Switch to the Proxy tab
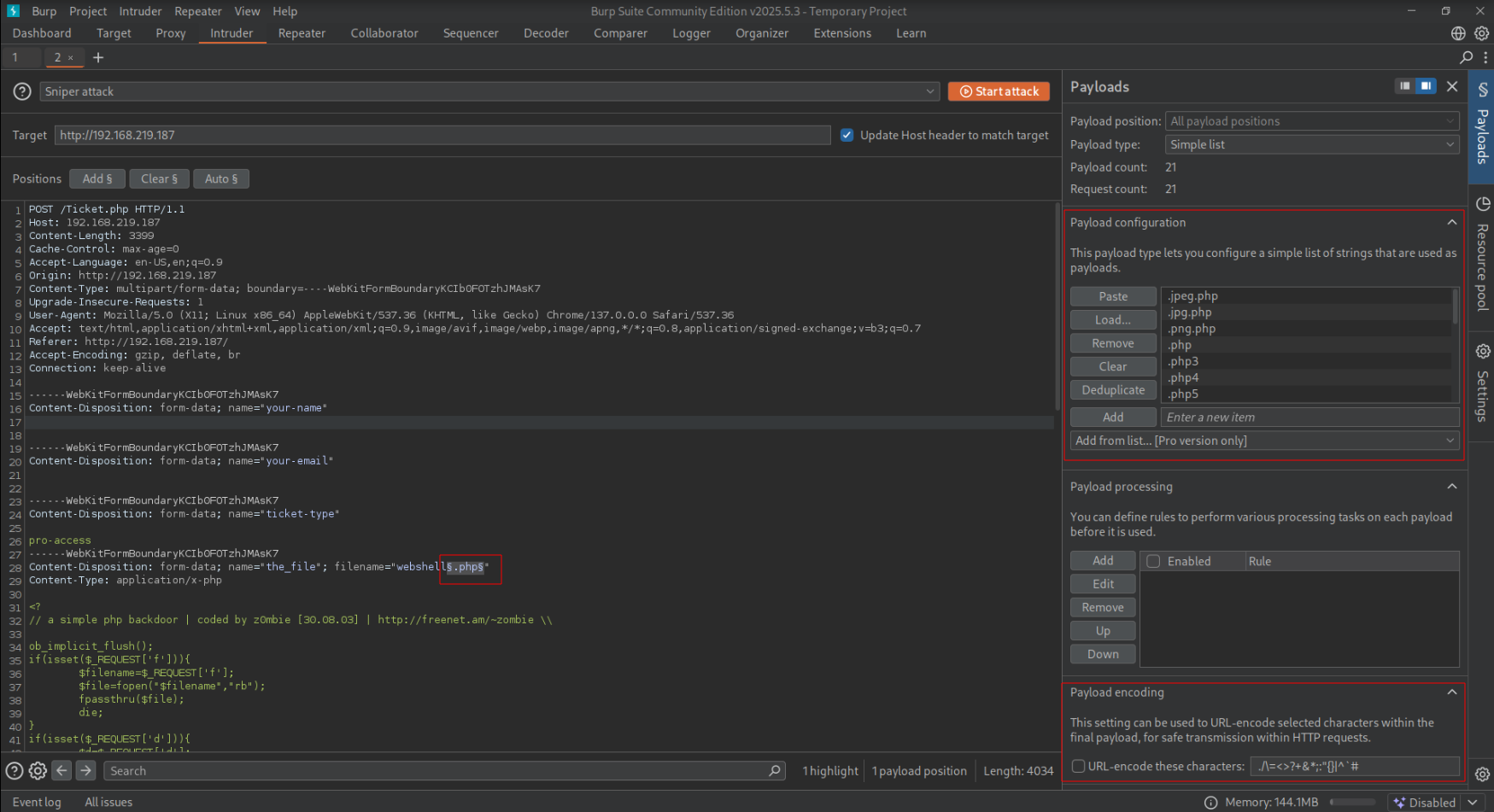Screen dimensions: 1494x812 coord(170,33)
